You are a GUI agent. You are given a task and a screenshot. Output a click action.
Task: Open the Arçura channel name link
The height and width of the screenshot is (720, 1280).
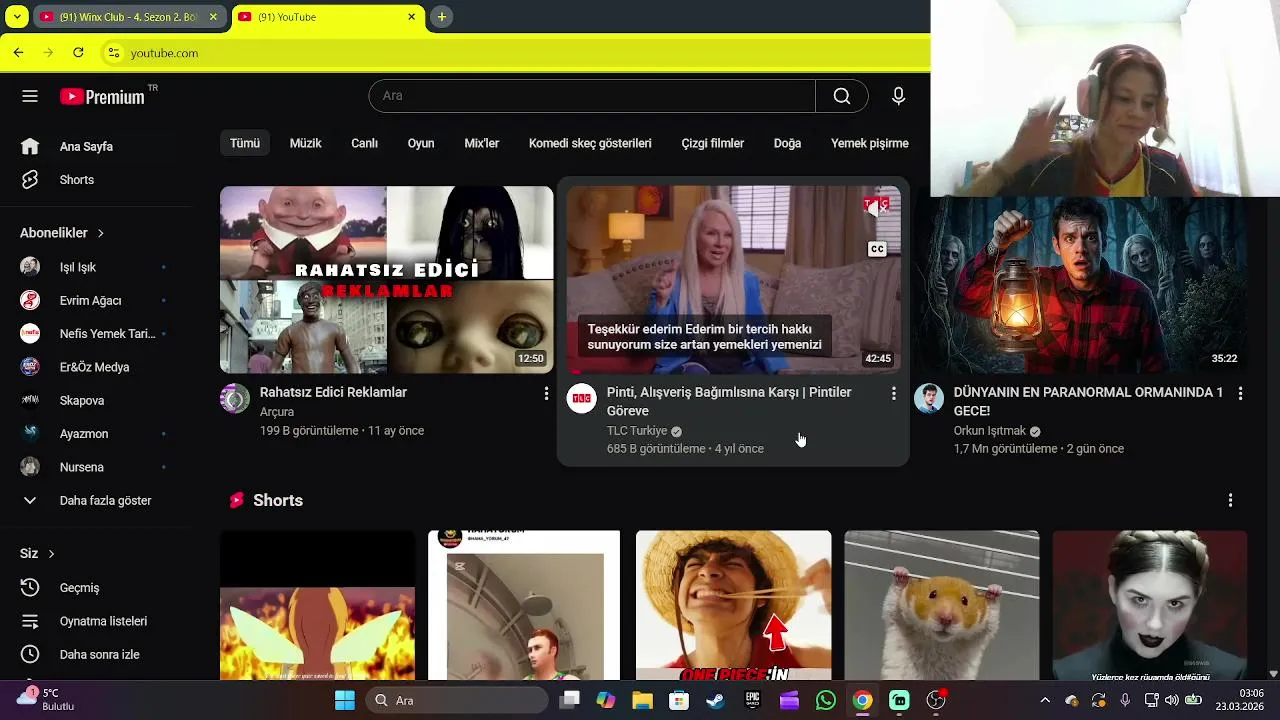point(277,412)
